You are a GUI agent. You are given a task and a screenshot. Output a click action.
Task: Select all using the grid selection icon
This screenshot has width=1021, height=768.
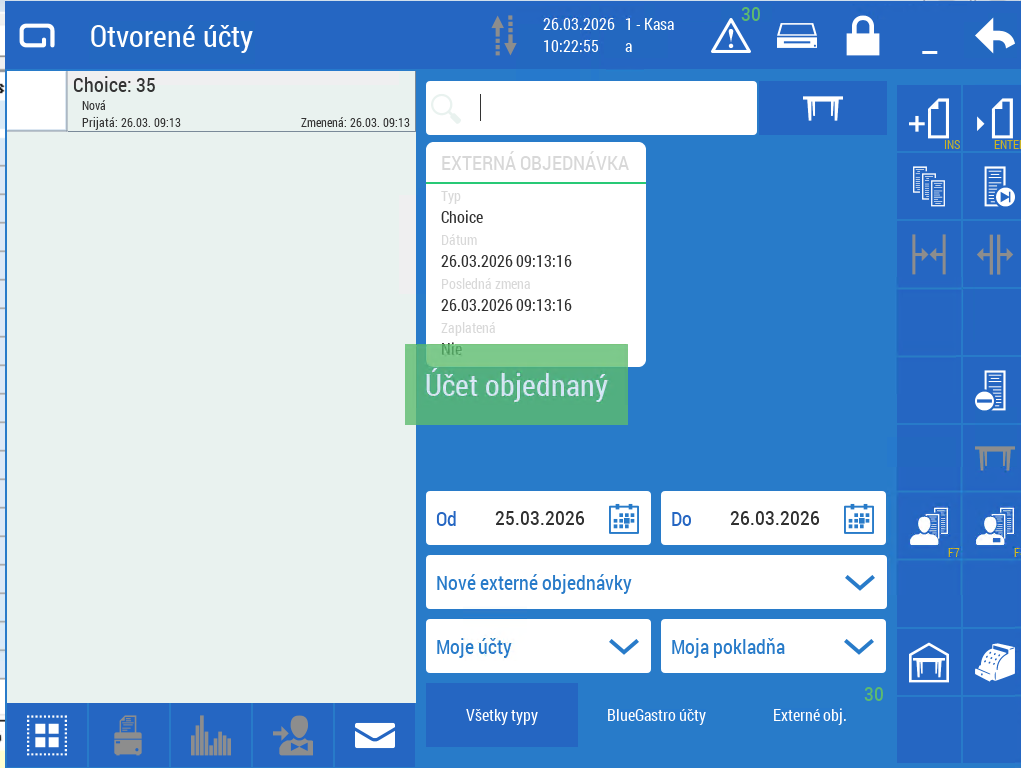(x=47, y=736)
